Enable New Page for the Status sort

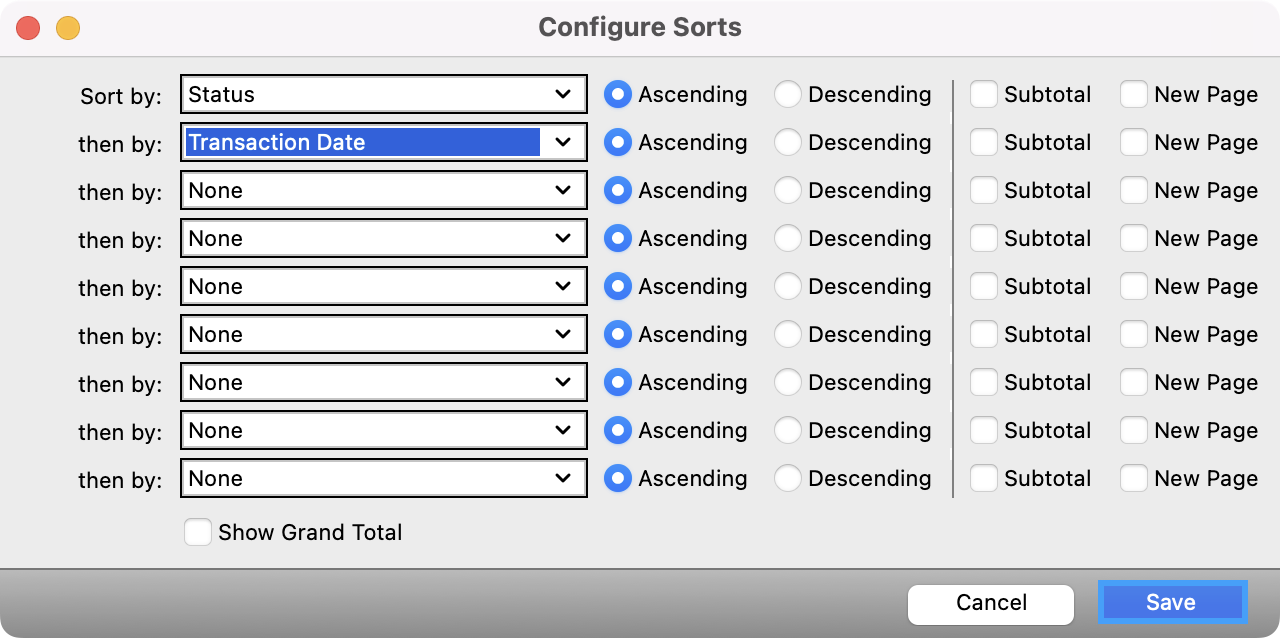click(x=1134, y=95)
